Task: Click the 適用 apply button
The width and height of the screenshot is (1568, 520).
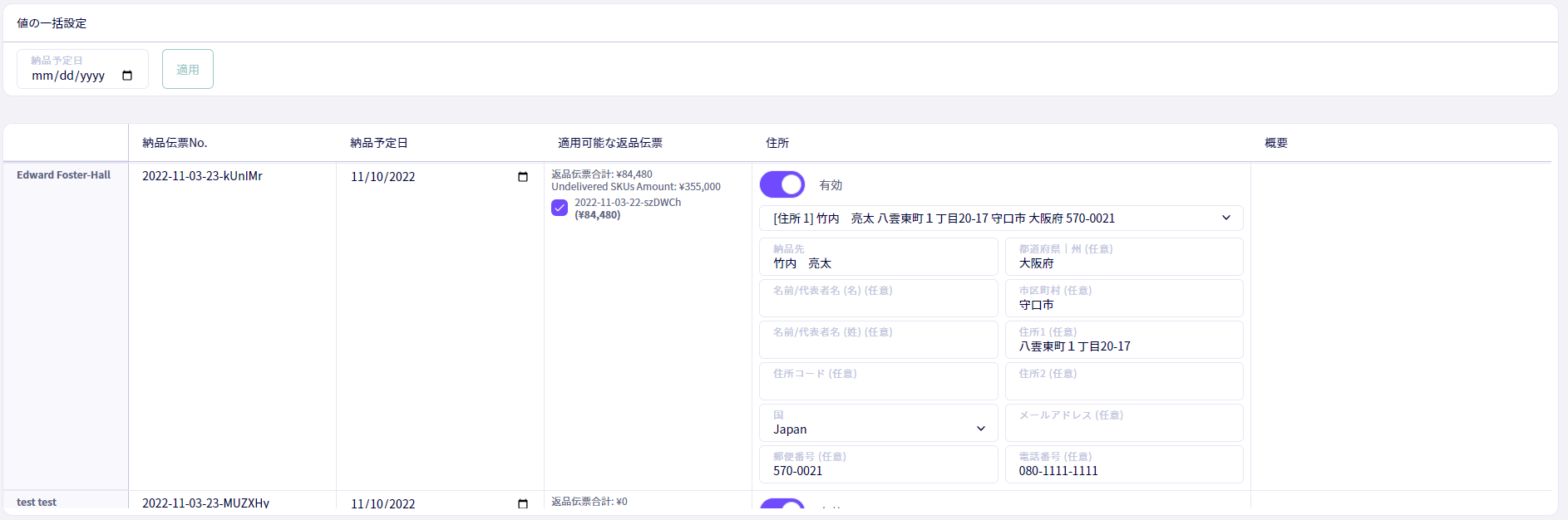Action: click(x=188, y=69)
